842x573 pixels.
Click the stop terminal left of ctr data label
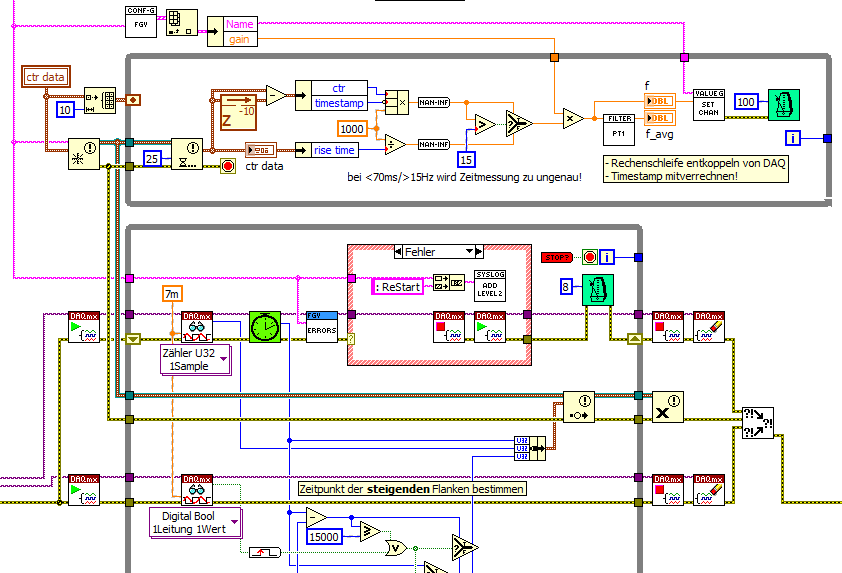click(228, 166)
